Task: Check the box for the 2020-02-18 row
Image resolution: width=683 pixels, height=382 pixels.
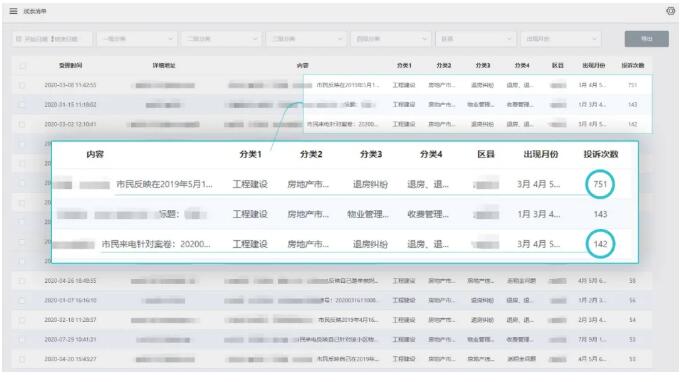Action: 22,320
